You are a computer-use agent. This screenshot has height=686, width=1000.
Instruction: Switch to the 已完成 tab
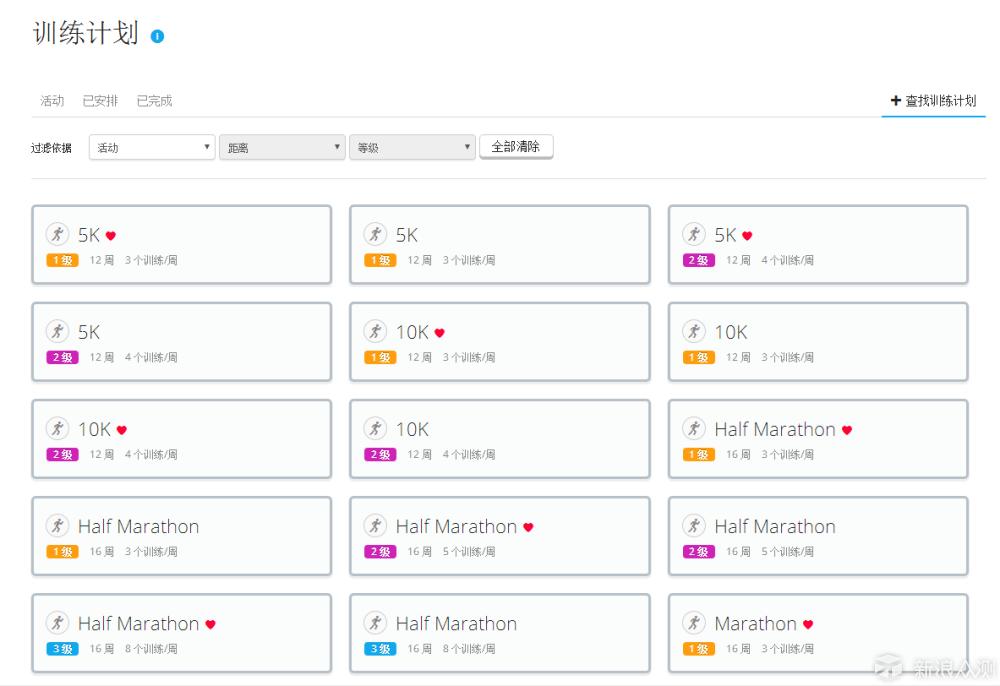pos(155,100)
